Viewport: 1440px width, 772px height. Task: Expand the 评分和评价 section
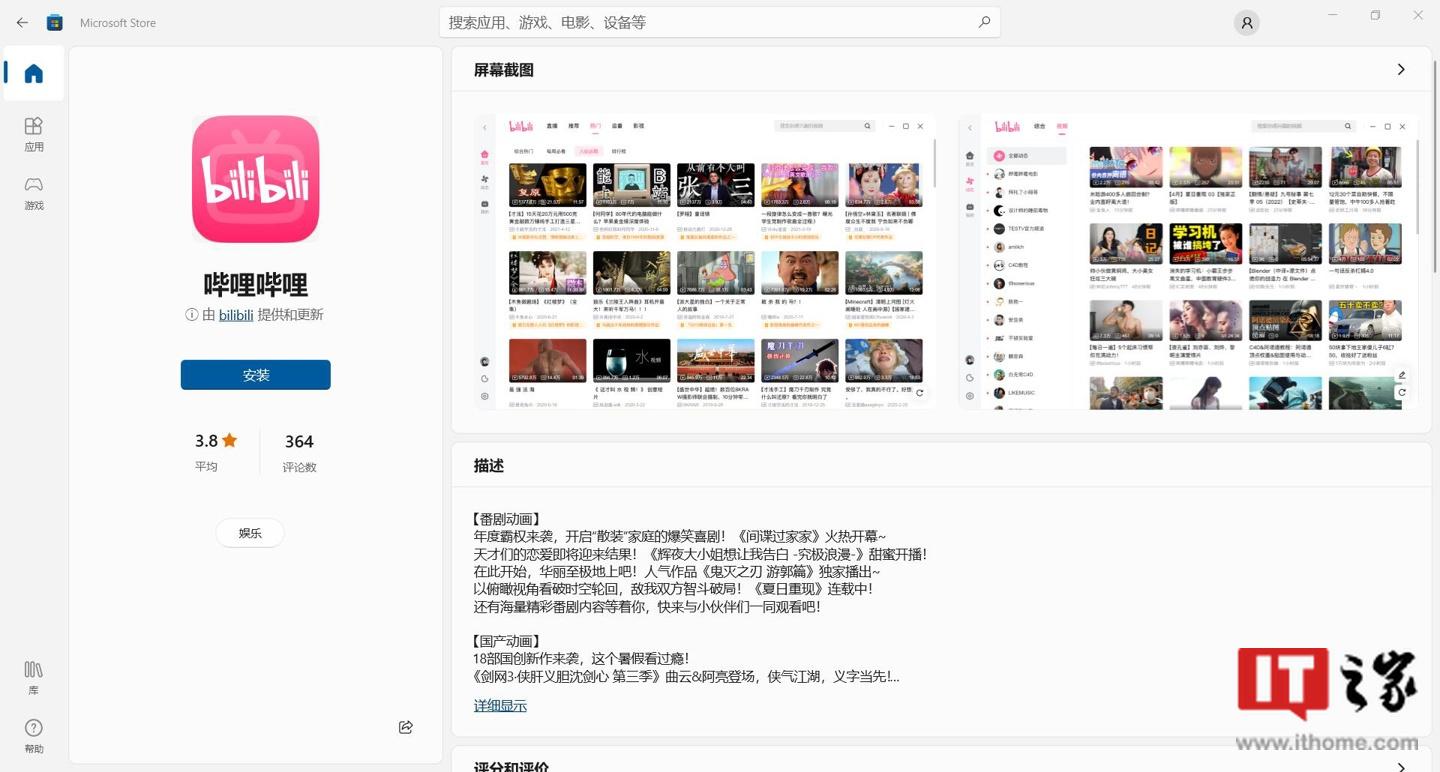click(1401, 766)
